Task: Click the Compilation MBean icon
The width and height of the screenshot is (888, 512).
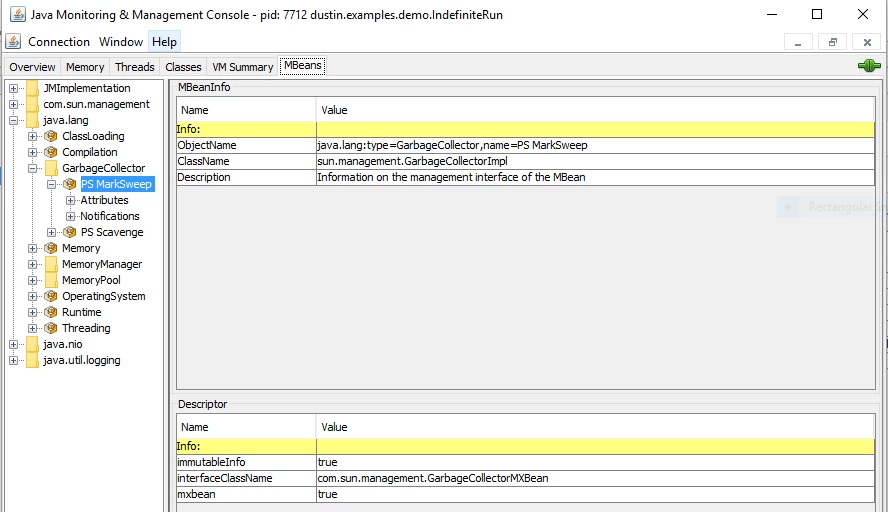Action: (x=51, y=152)
